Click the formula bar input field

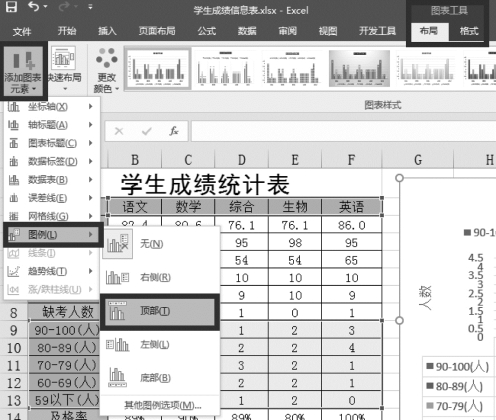click(343, 131)
